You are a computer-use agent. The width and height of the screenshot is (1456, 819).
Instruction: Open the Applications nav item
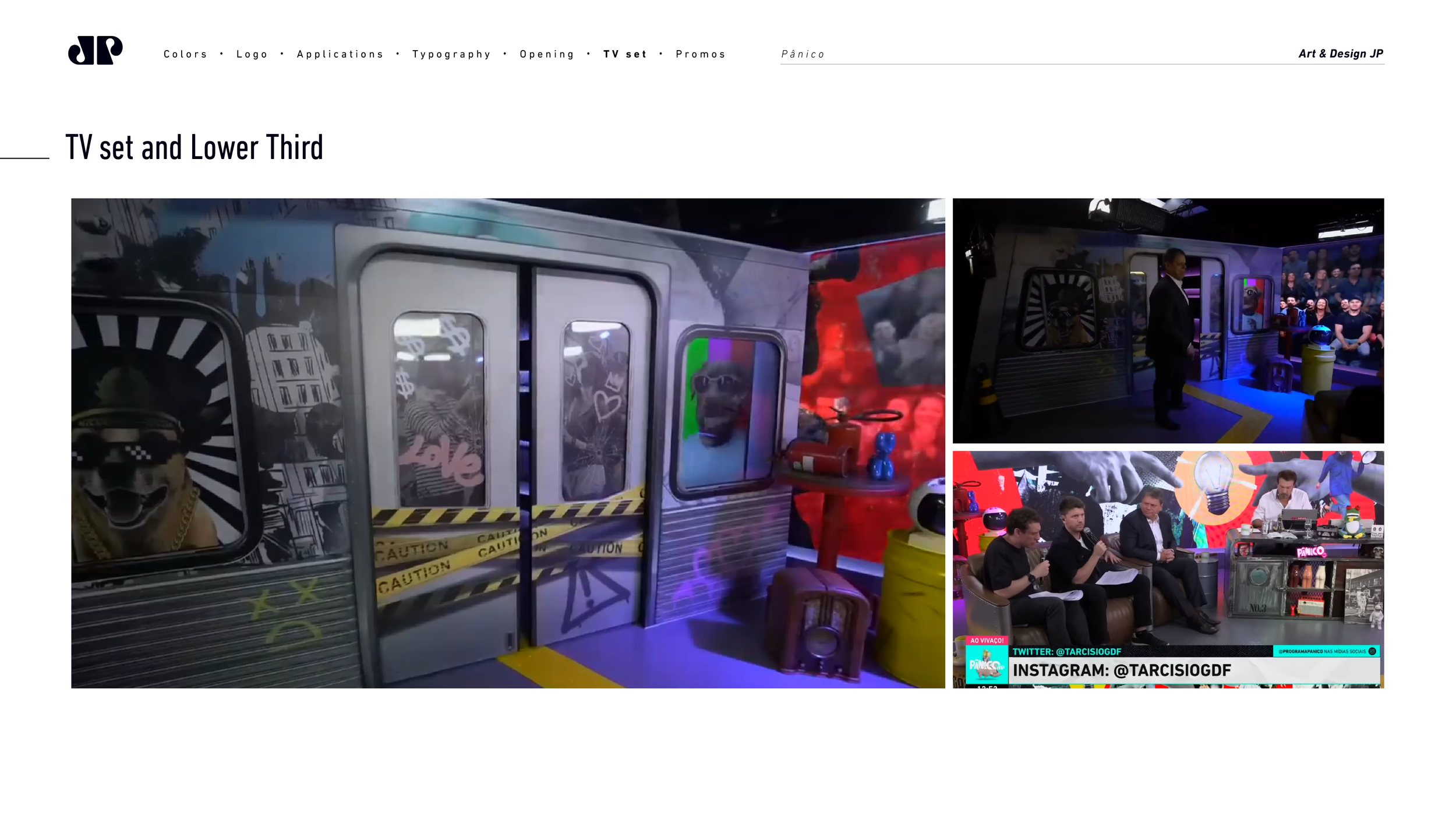point(340,54)
